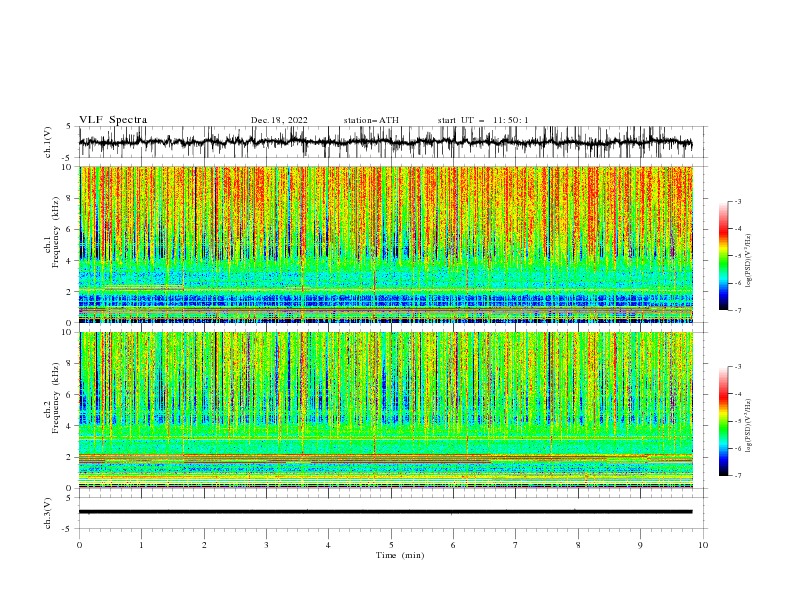Image resolution: width=792 pixels, height=612 pixels.
Task: Click the time axis tick label '1'
Action: click(x=141, y=545)
